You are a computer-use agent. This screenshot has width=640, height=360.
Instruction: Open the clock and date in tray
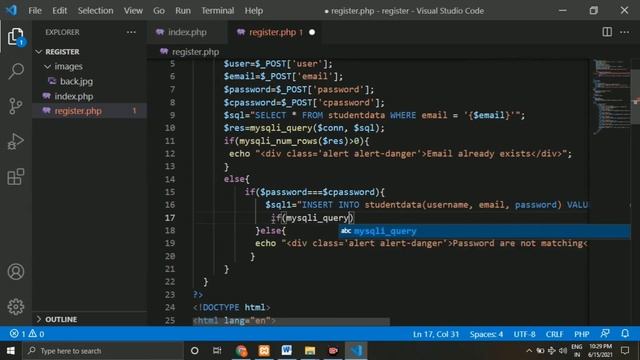[x=600, y=351]
